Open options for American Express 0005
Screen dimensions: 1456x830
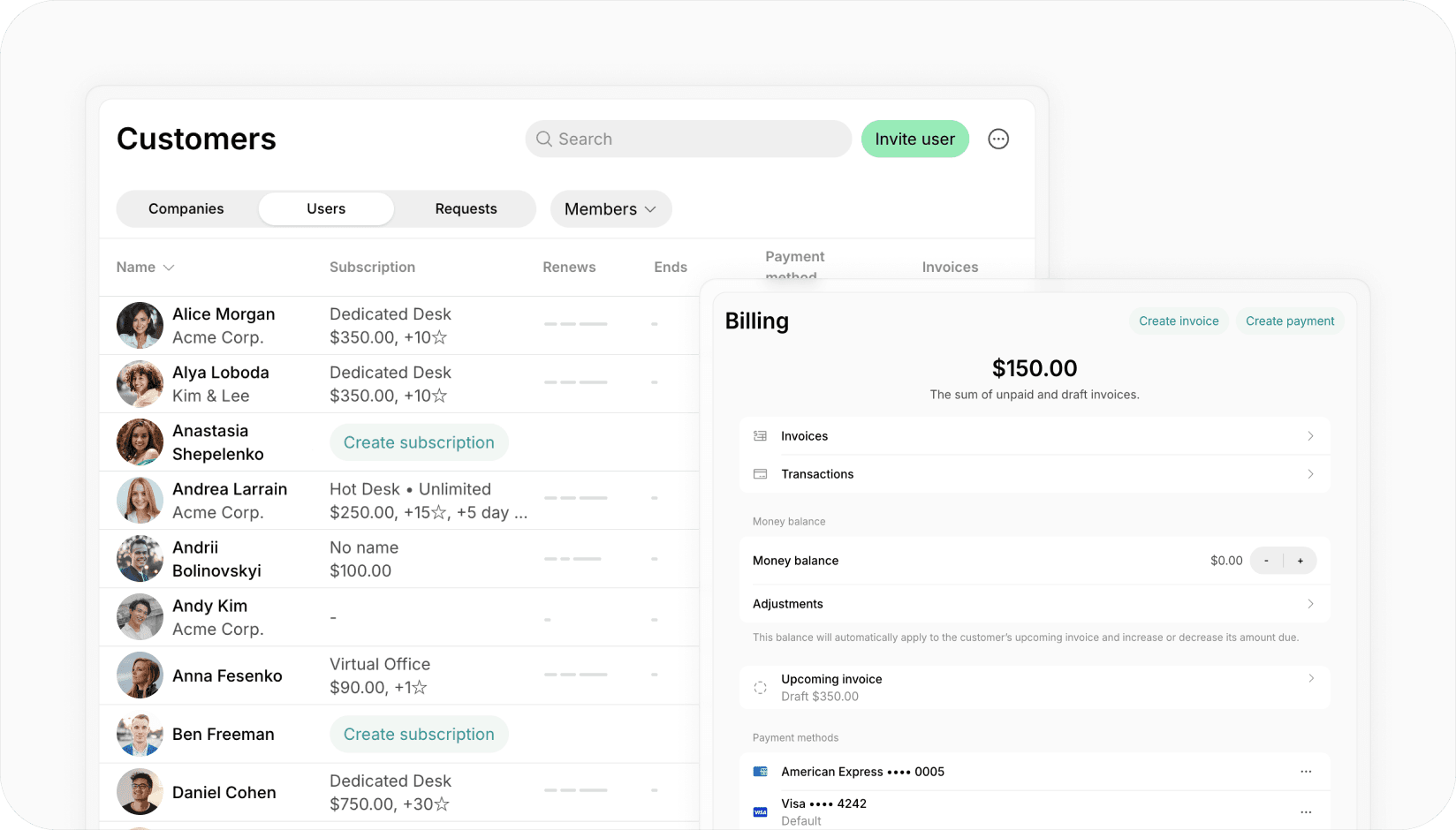pos(1306,771)
